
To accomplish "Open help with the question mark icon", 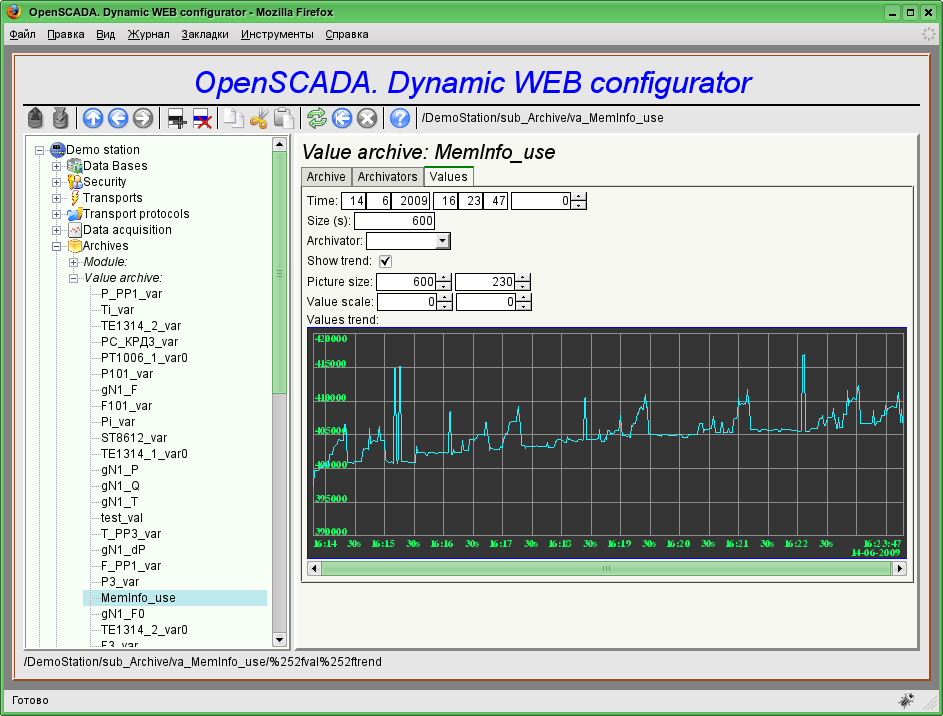I will [399, 118].
